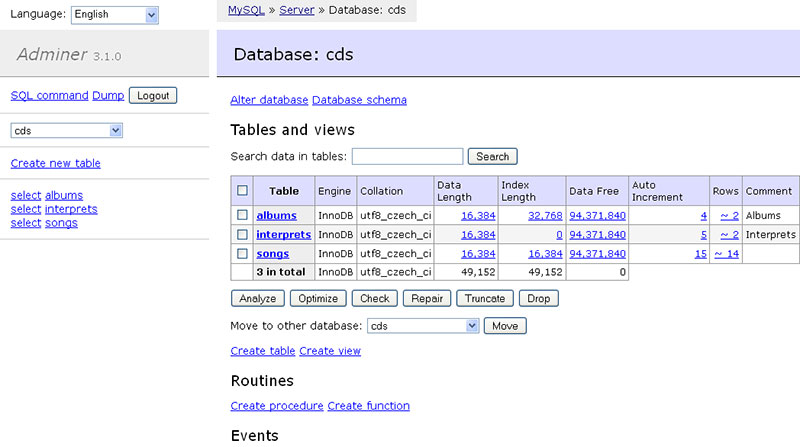Open albums table link in sidebar

pyautogui.click(x=64, y=195)
